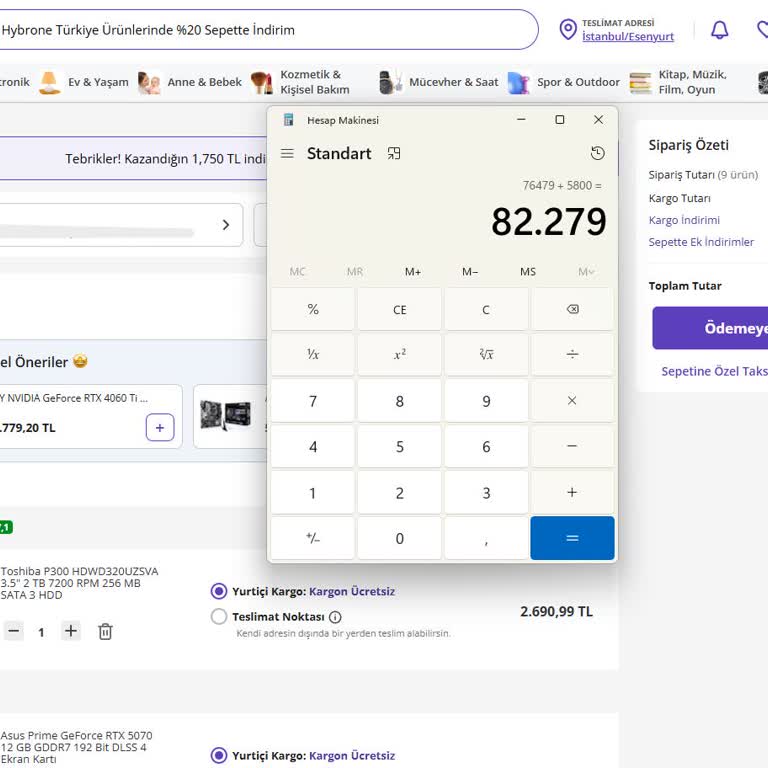Click the 82.279 calculator result display
Image resolution: width=768 pixels, height=768 pixels.
coord(549,221)
